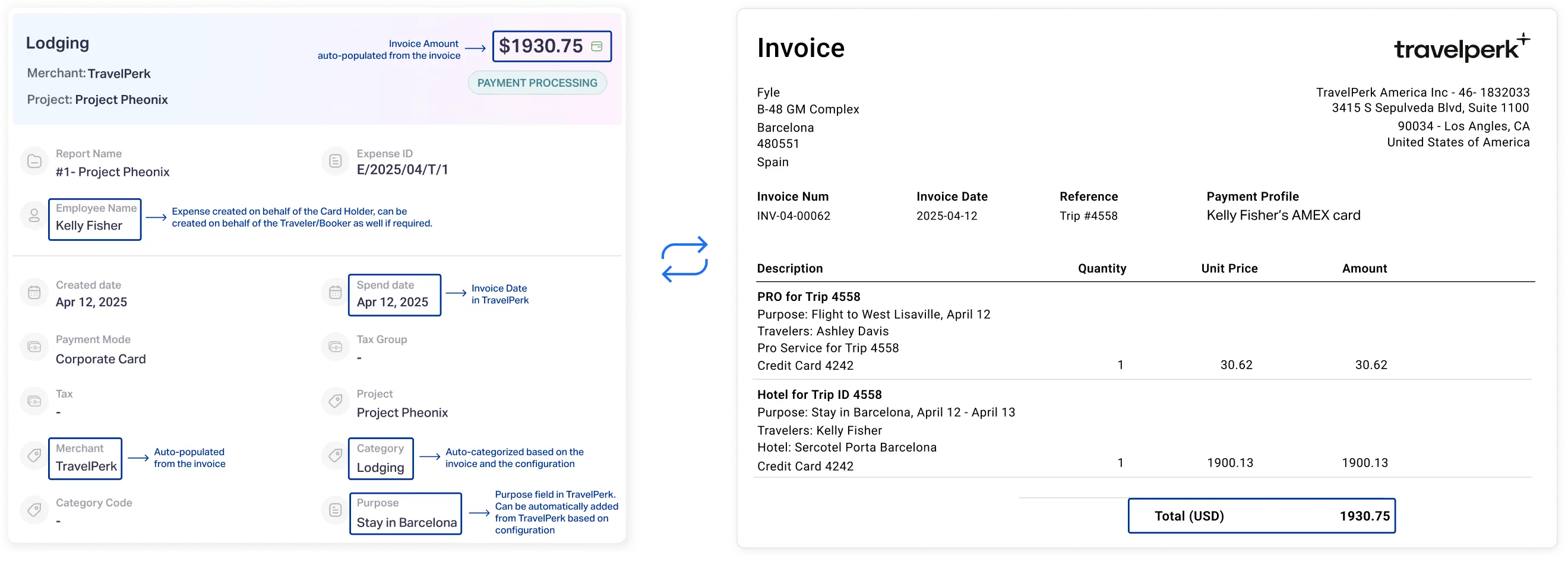Click the tag icon beside Category field

336,455
